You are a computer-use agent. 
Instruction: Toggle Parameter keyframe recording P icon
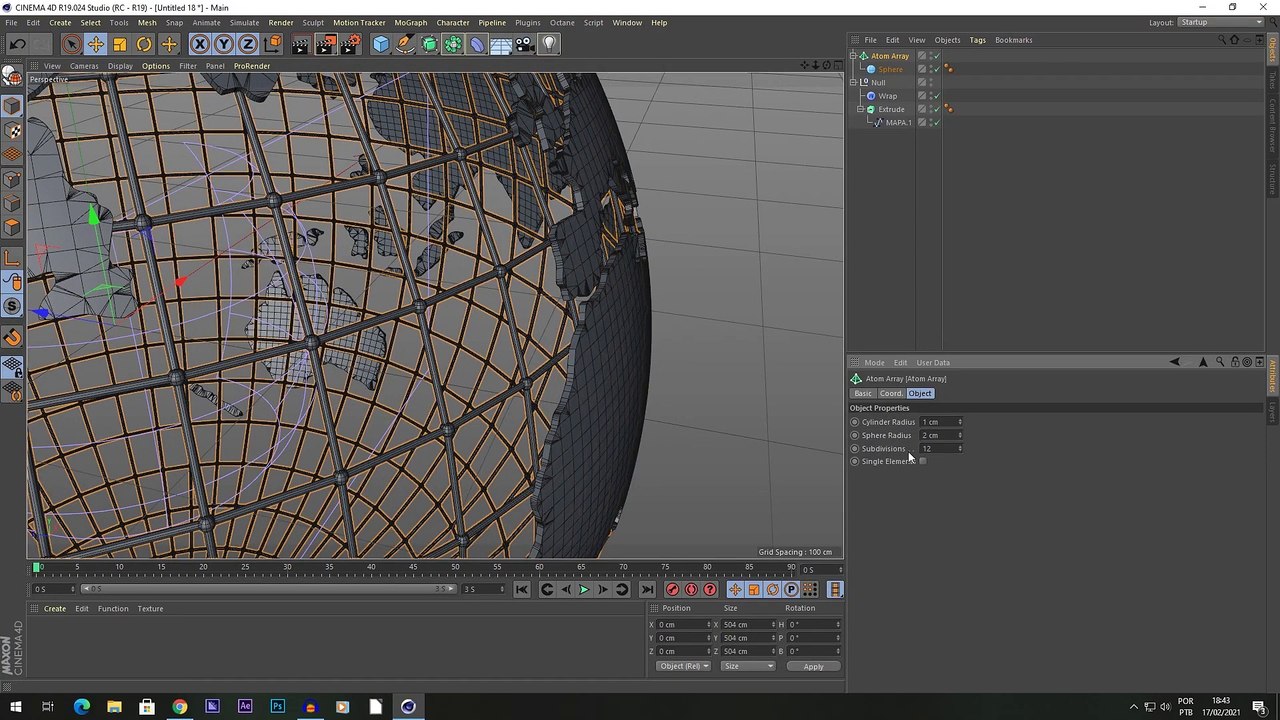point(791,590)
